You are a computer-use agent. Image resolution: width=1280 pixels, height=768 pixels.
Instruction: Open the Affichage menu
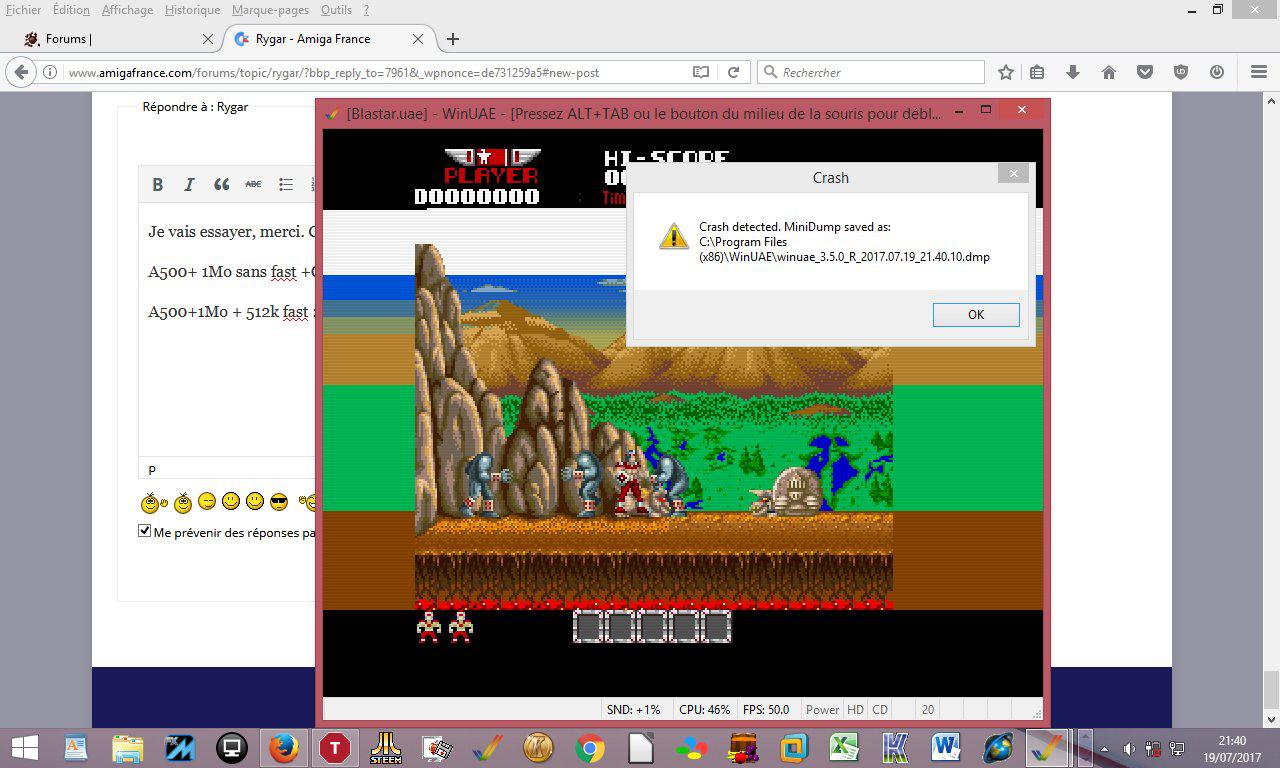[x=127, y=10]
